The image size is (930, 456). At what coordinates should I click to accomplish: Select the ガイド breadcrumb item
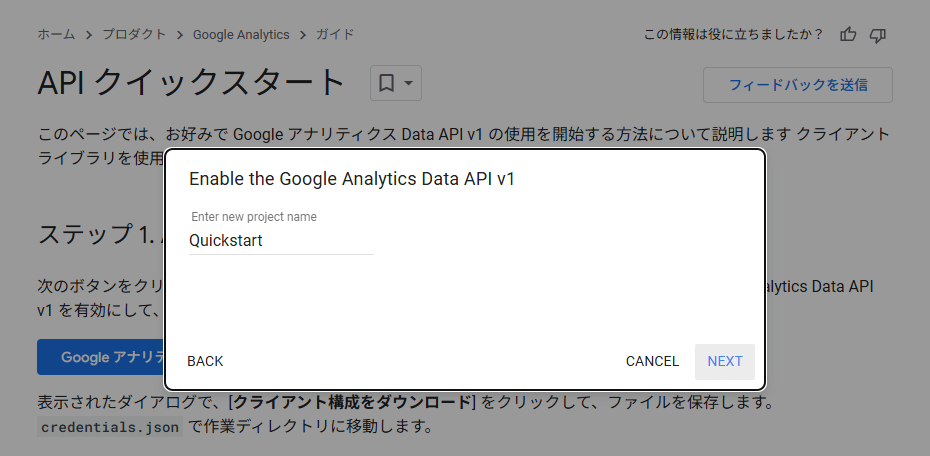pos(335,34)
